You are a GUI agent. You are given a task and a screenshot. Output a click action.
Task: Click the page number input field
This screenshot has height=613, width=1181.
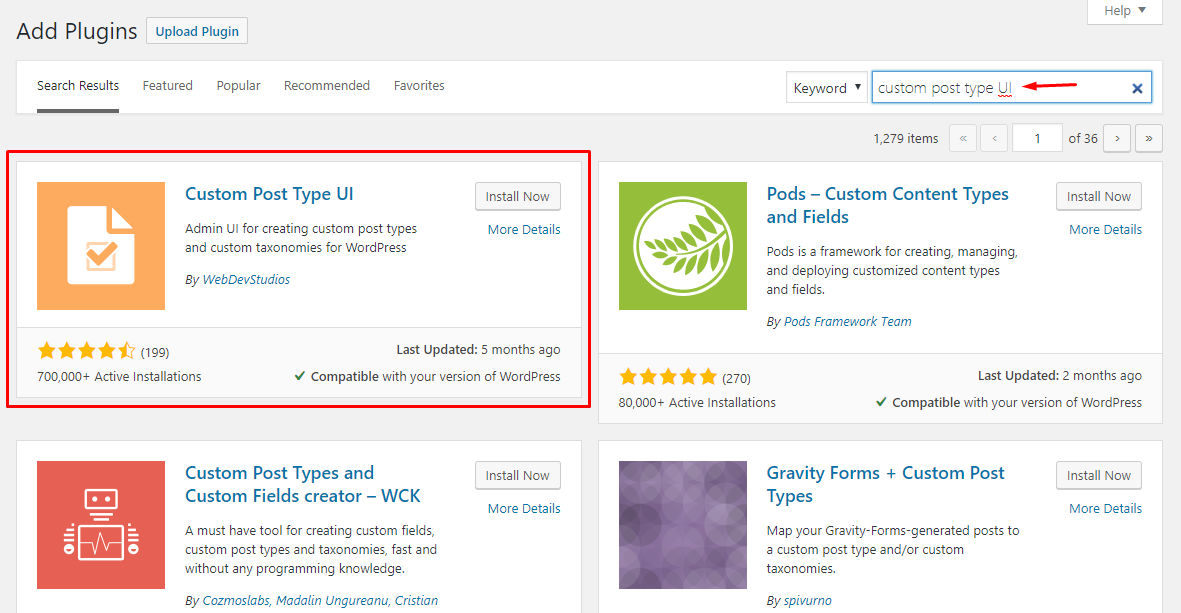point(1037,137)
